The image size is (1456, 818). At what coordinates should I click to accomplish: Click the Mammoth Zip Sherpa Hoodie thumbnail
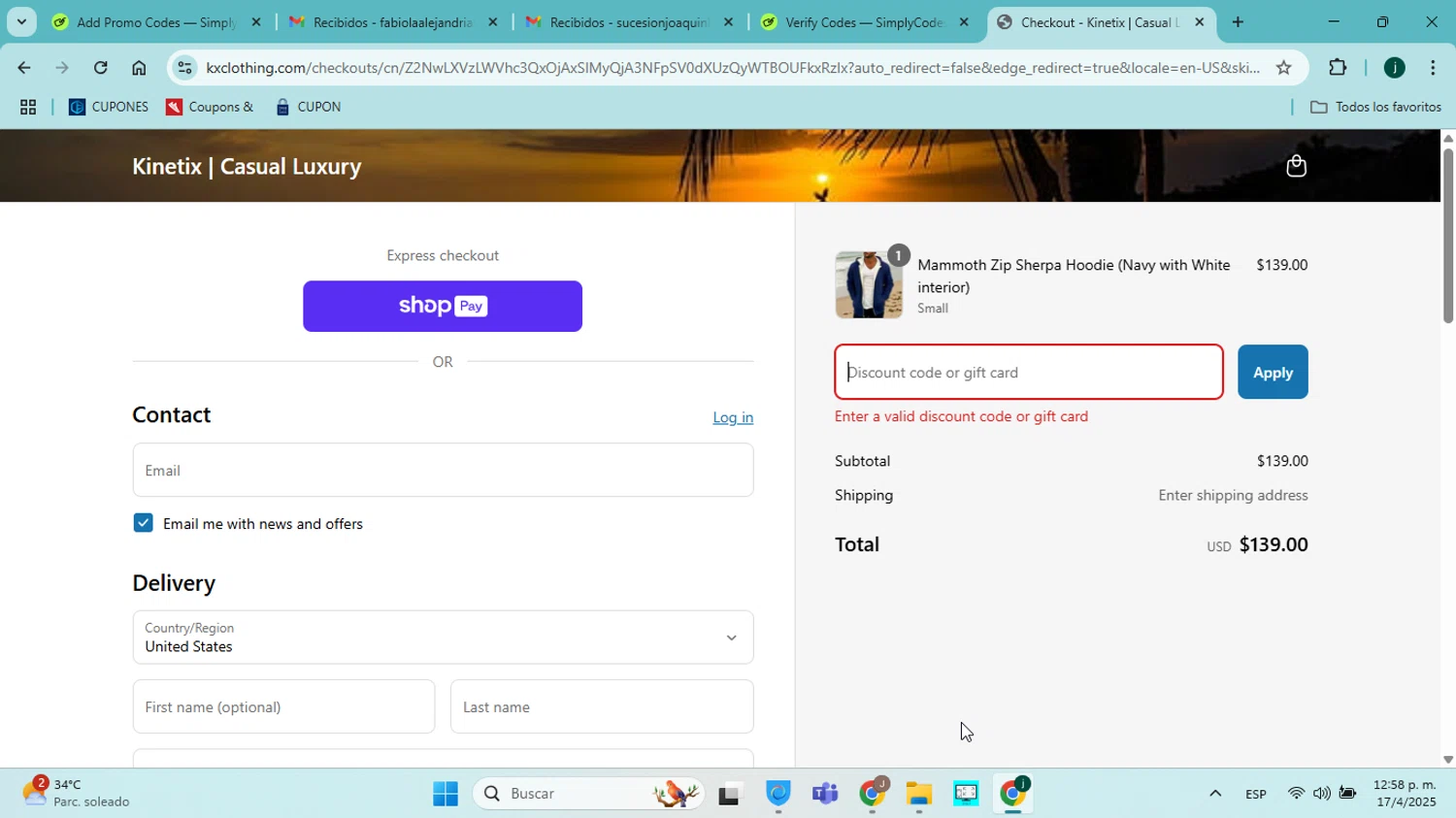point(869,285)
